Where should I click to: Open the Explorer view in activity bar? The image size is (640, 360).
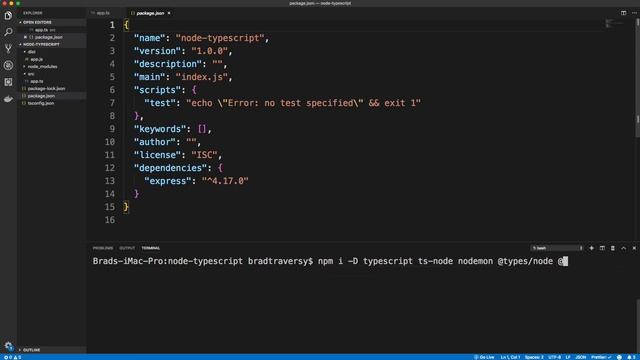(8, 16)
